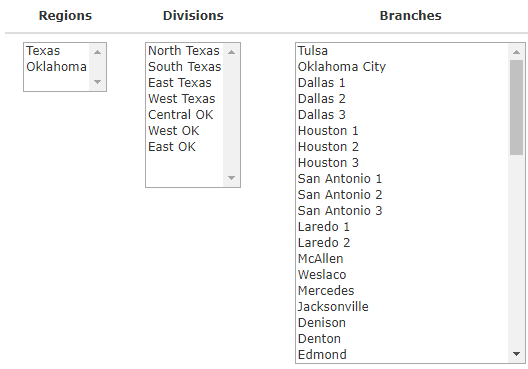Select the Oklahoma City branch
The image size is (528, 369).
(402, 67)
